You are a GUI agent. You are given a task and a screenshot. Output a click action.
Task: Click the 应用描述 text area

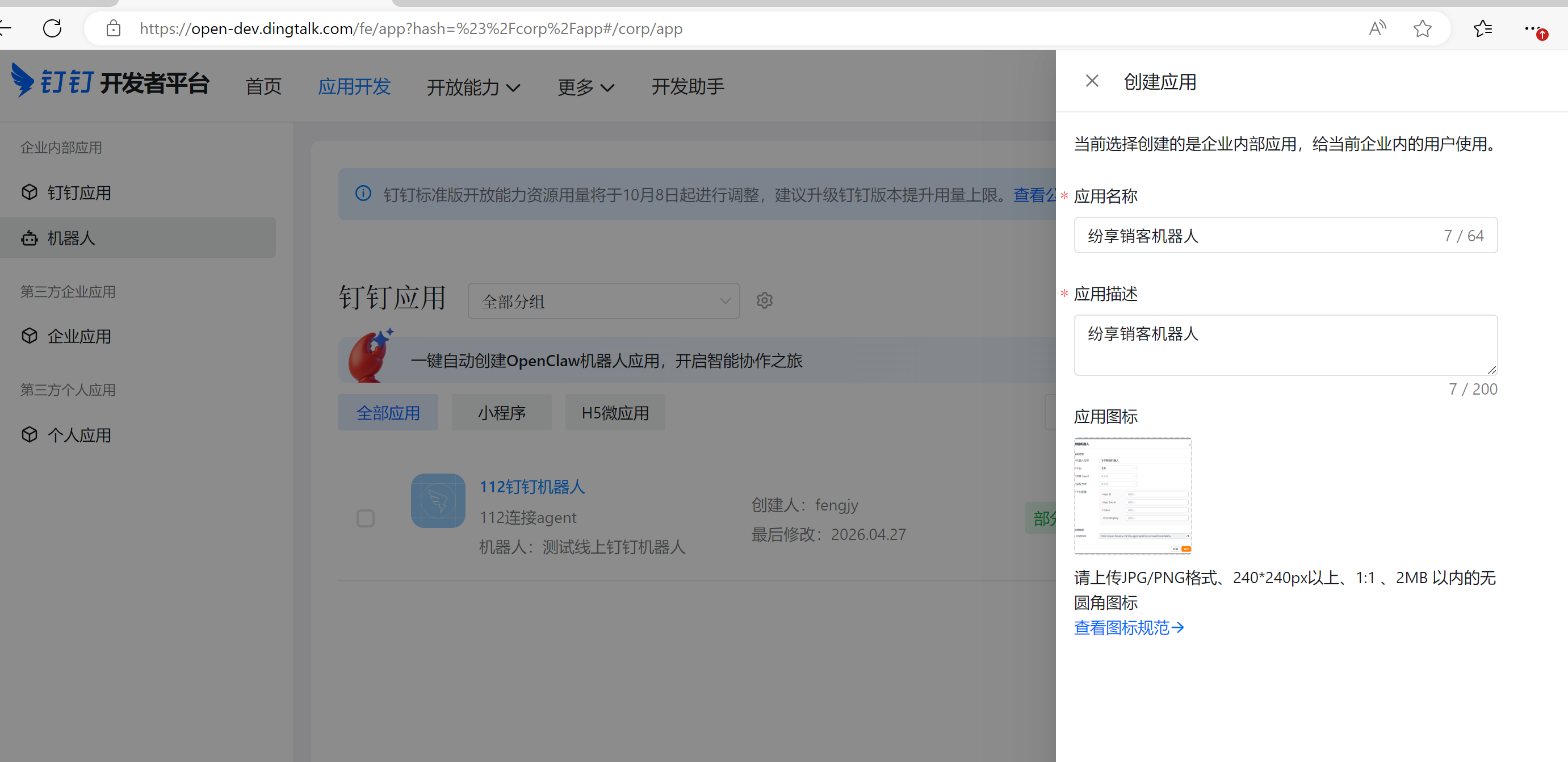[1285, 345]
